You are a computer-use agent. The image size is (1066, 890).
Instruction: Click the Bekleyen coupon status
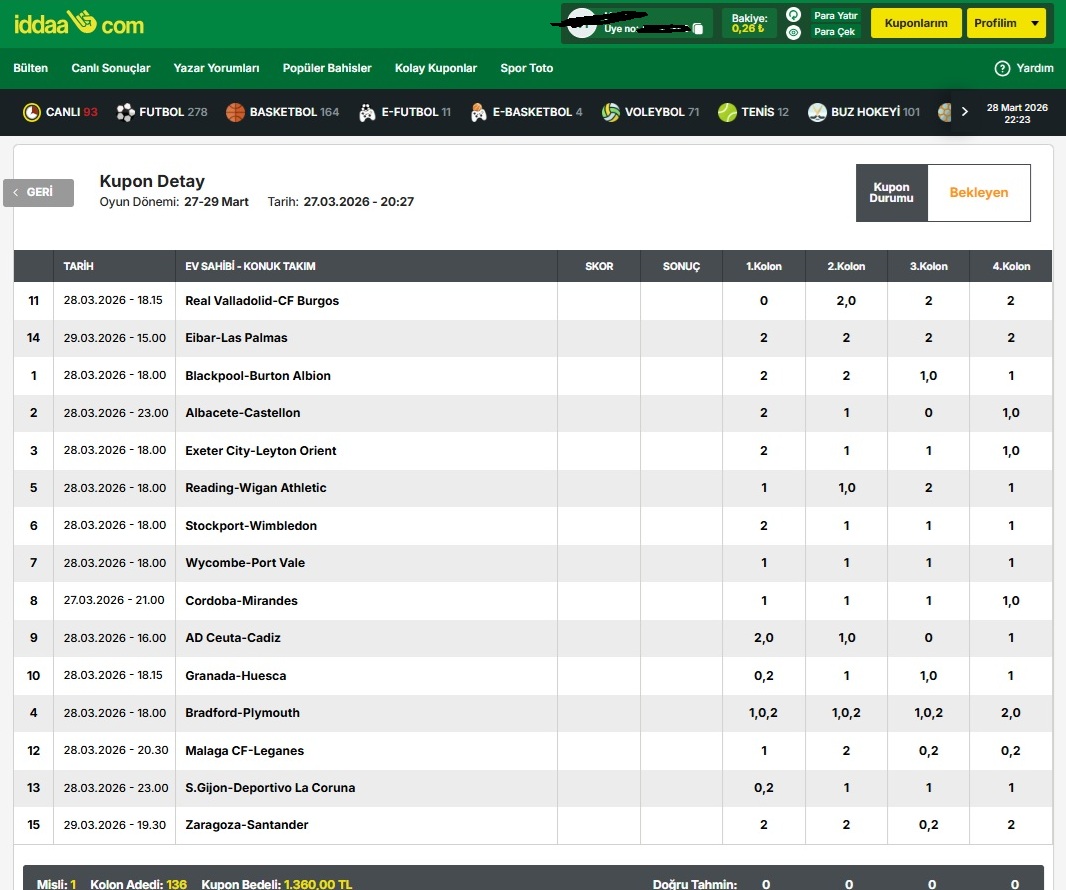[x=978, y=192]
